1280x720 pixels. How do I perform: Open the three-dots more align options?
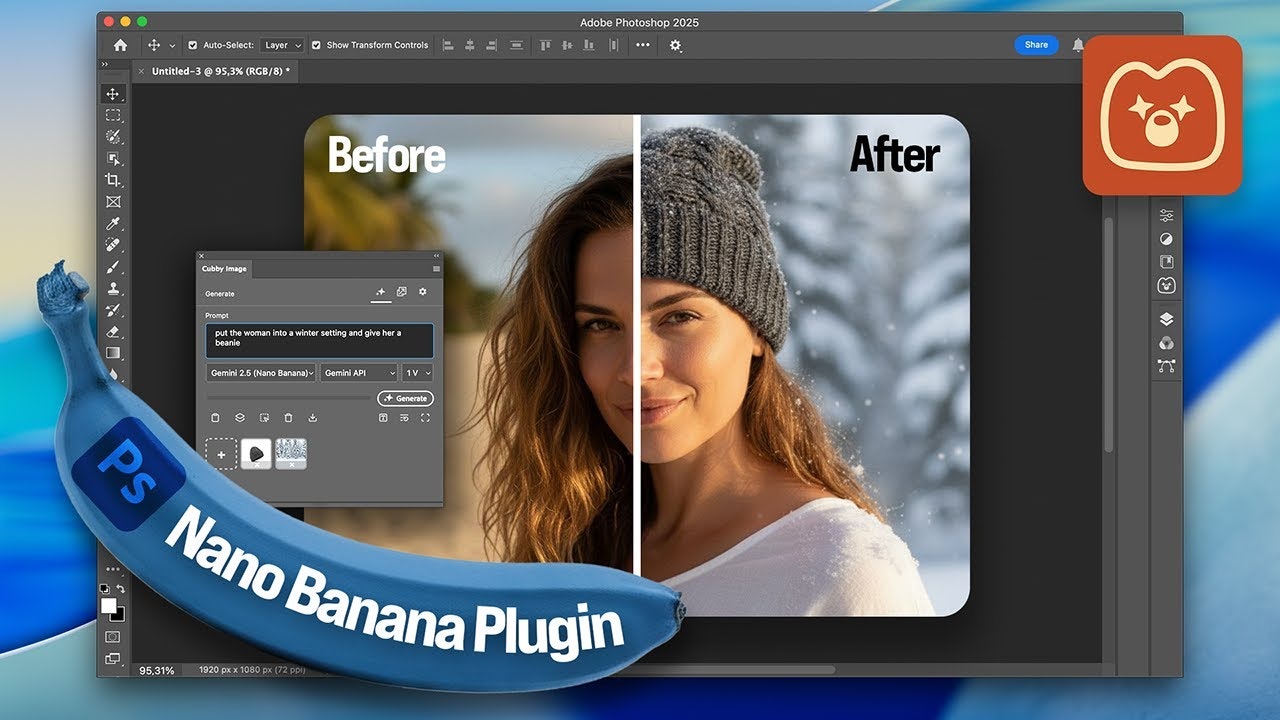(642, 45)
